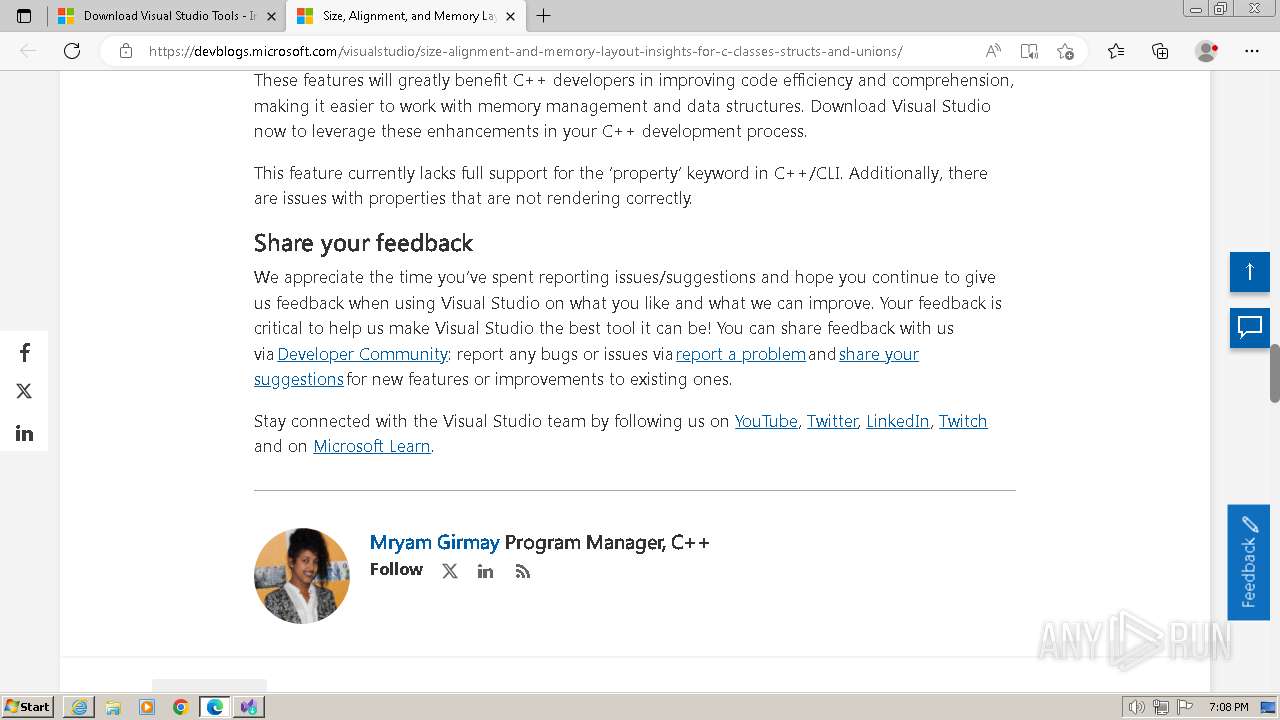
Task: Open the Windows Start menu
Action: pyautogui.click(x=28, y=706)
